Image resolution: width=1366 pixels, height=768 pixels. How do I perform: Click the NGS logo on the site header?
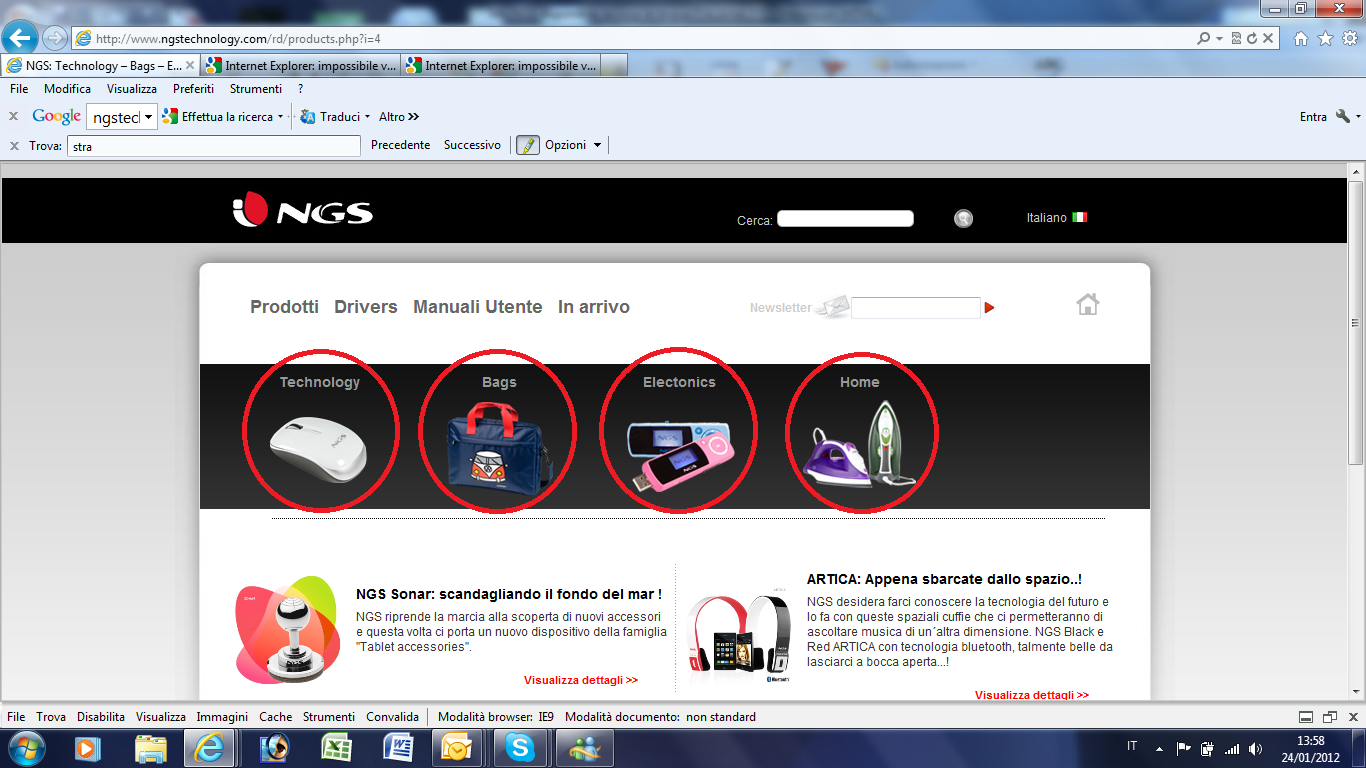(x=303, y=212)
